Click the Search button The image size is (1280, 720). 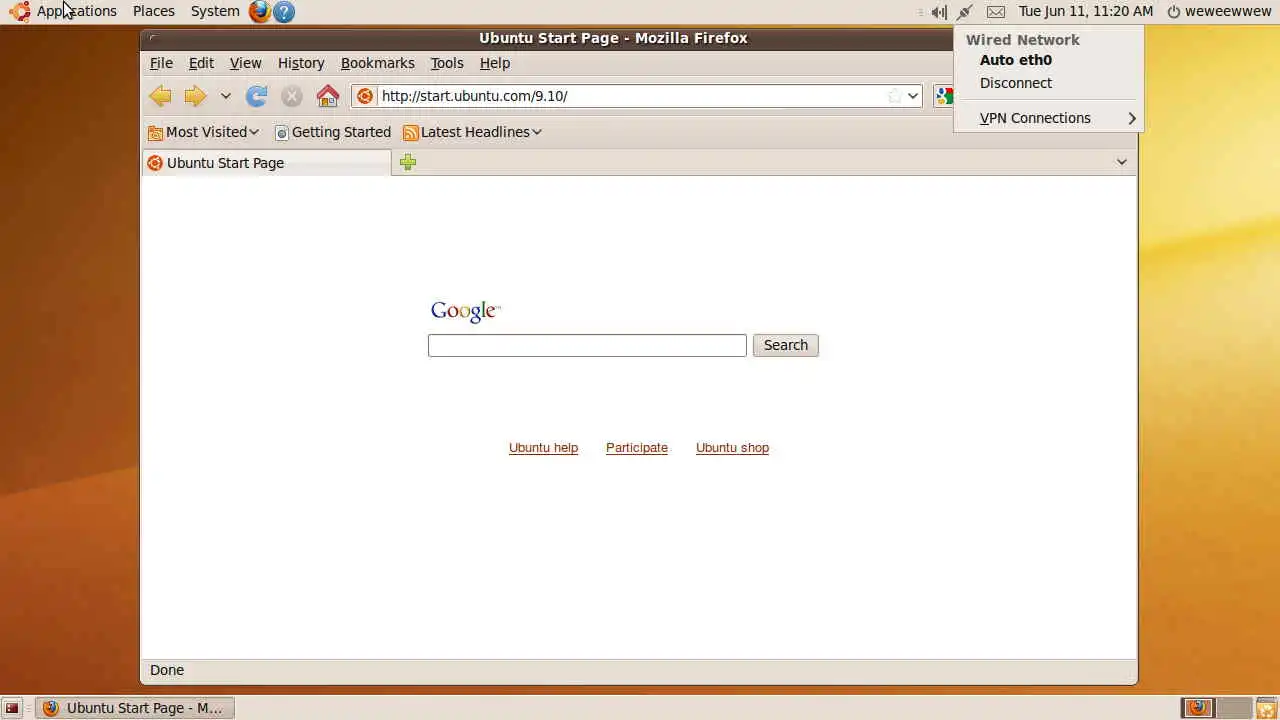tap(786, 345)
